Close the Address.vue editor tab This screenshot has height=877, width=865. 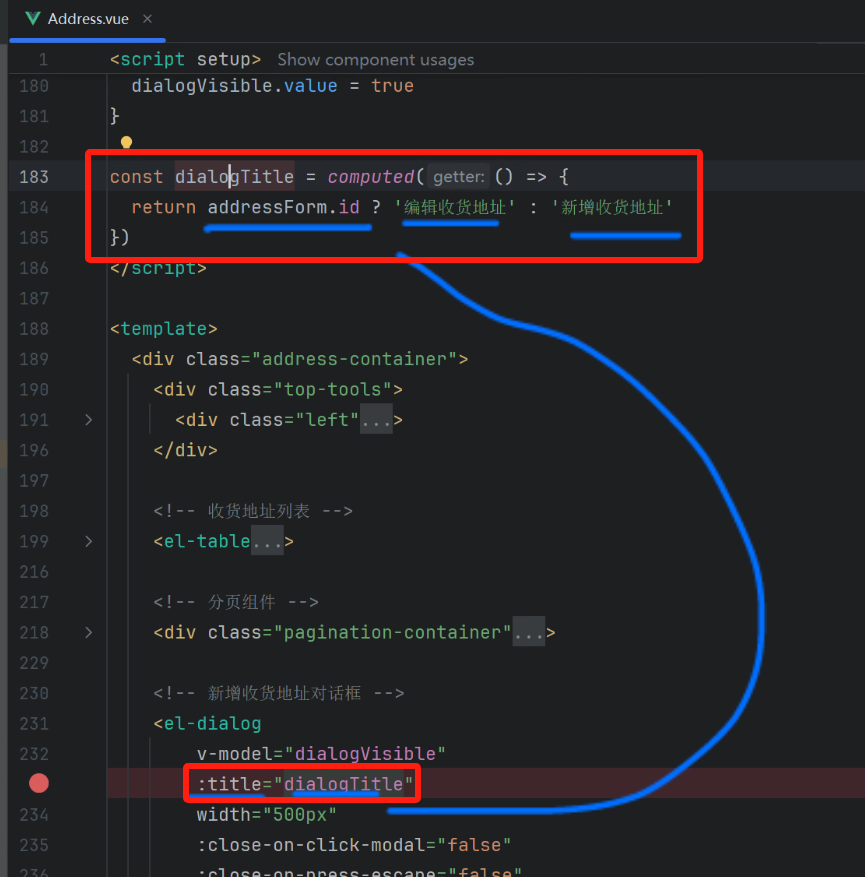pyautogui.click(x=147, y=18)
